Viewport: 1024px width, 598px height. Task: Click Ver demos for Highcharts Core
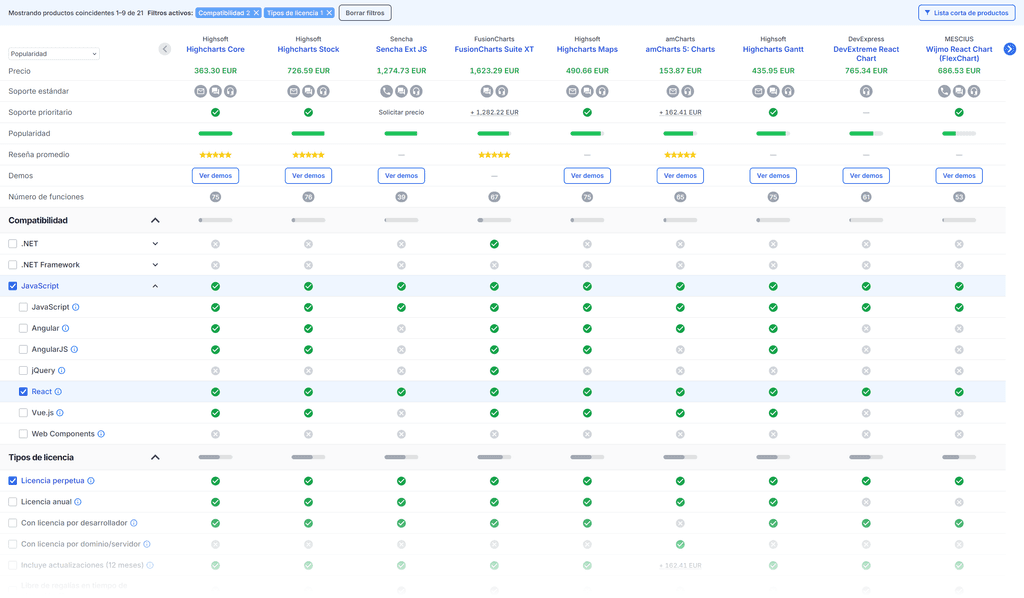pyautogui.click(x=216, y=176)
